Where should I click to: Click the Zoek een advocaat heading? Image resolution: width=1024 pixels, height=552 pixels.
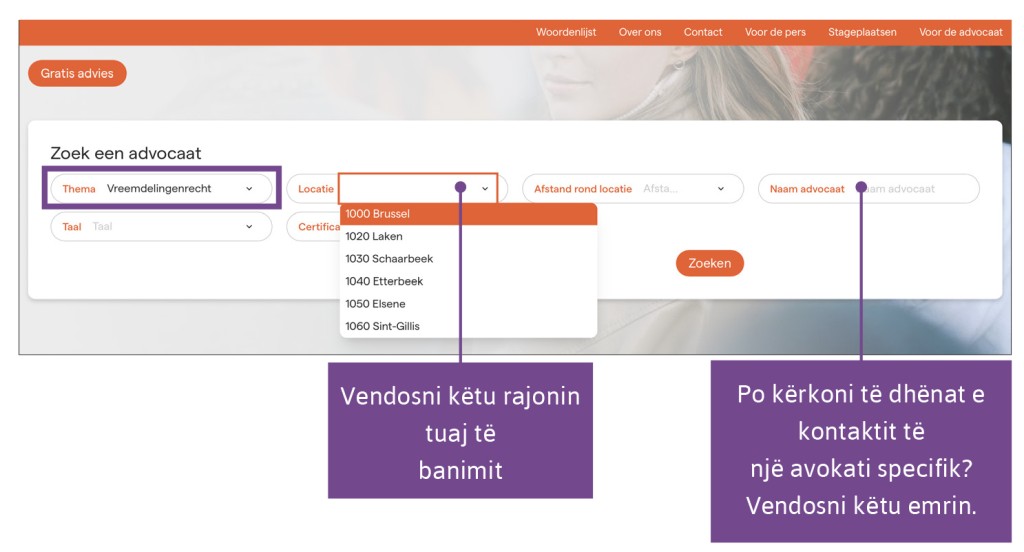[125, 154]
